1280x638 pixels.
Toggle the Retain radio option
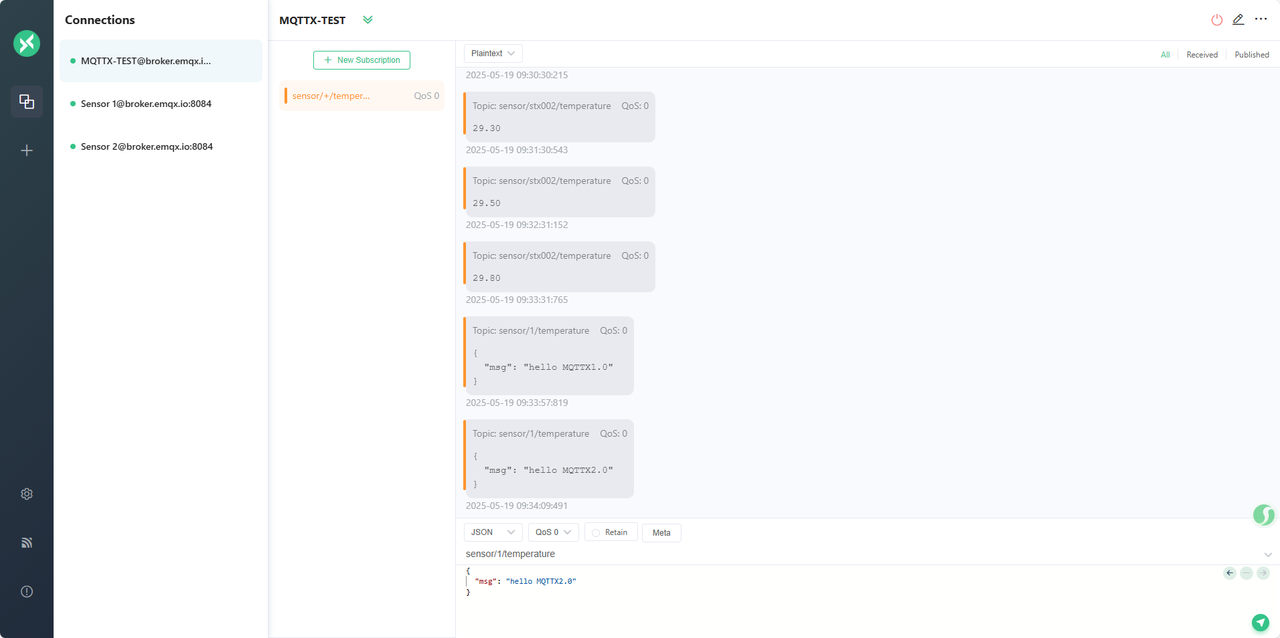coord(610,532)
